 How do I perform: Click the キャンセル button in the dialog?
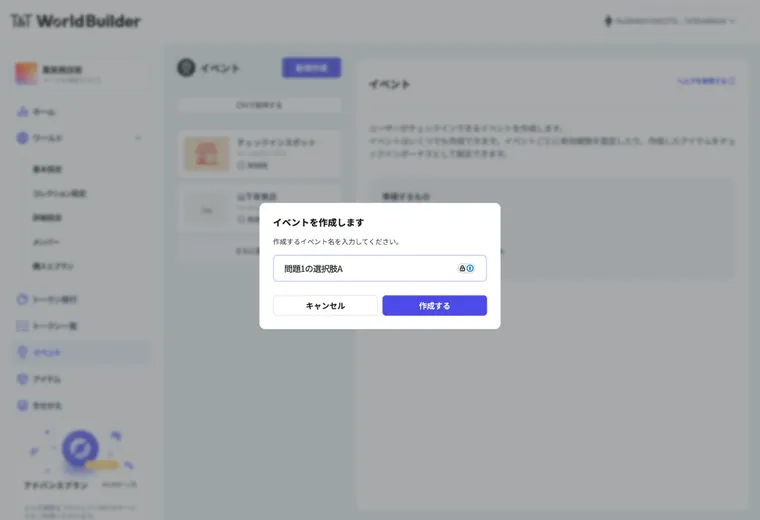(325, 306)
